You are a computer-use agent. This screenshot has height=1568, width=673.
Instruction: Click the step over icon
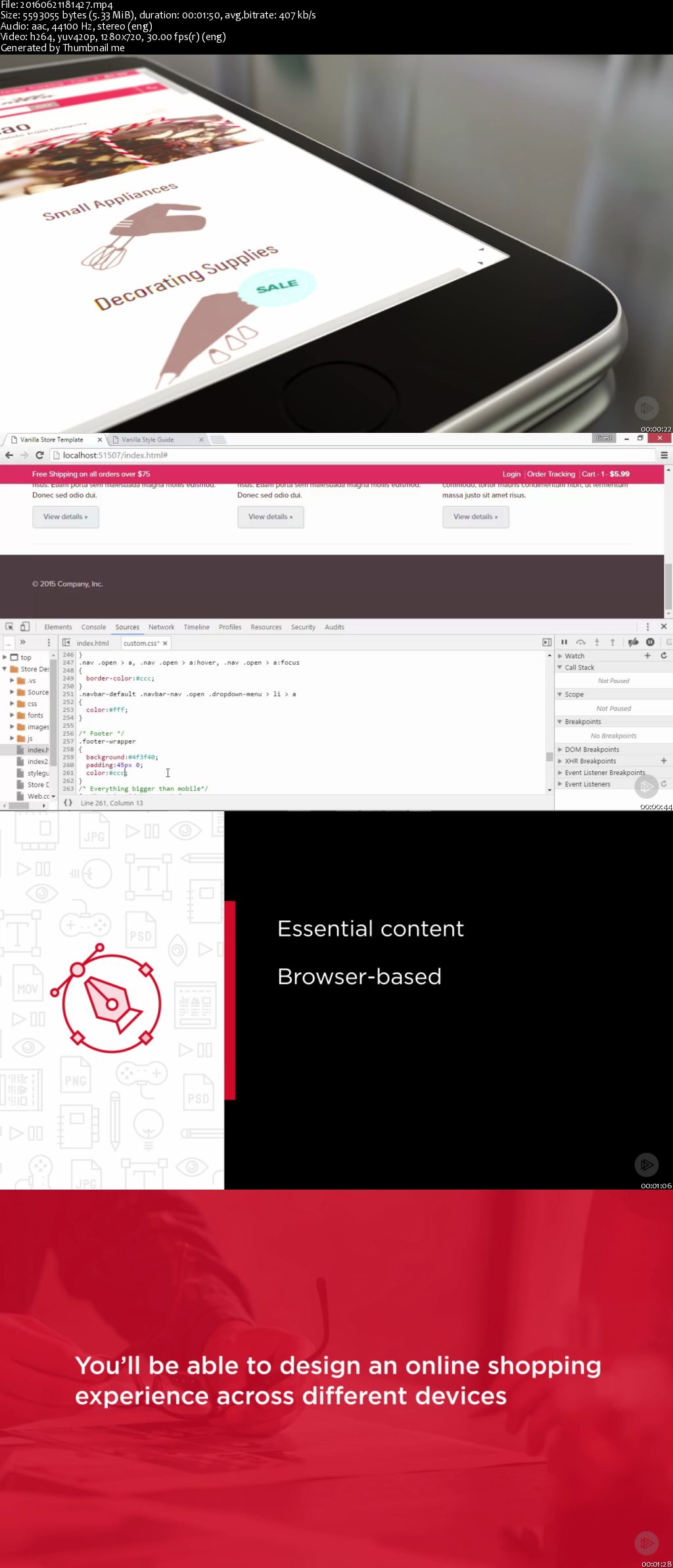click(580, 642)
